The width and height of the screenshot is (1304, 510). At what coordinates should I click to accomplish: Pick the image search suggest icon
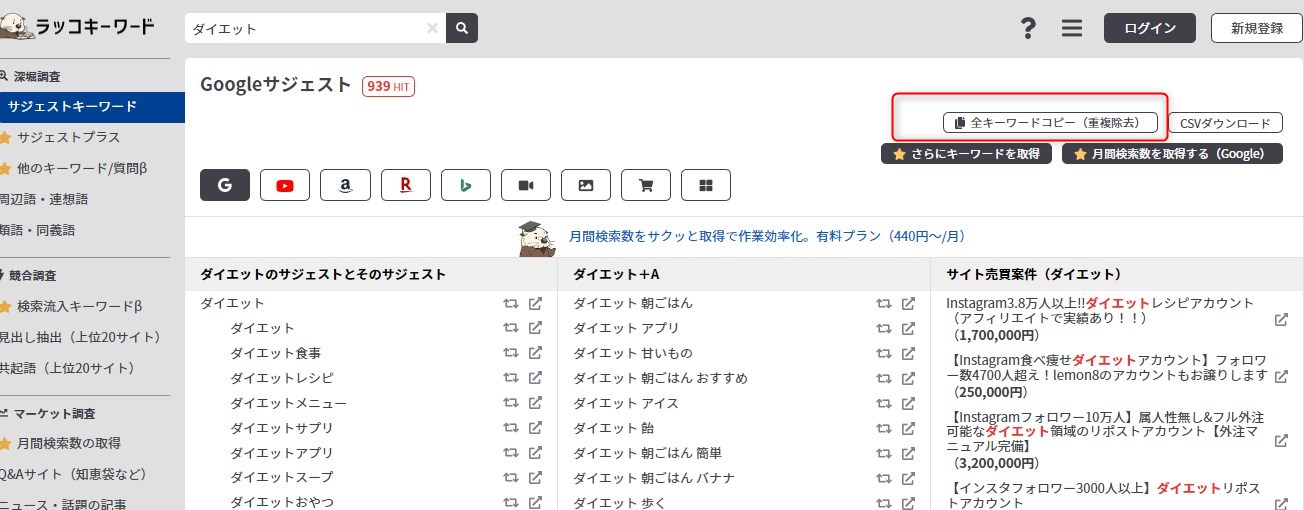pyautogui.click(x=586, y=185)
